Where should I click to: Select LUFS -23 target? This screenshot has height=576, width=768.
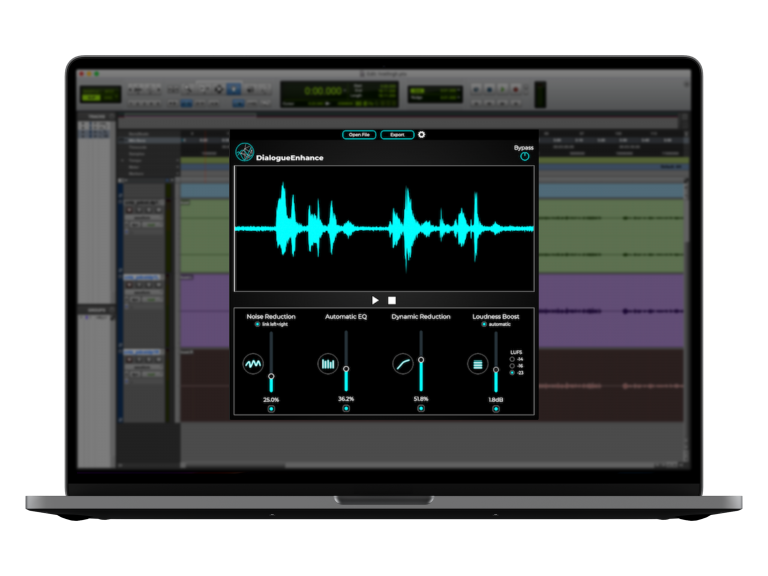(512, 373)
